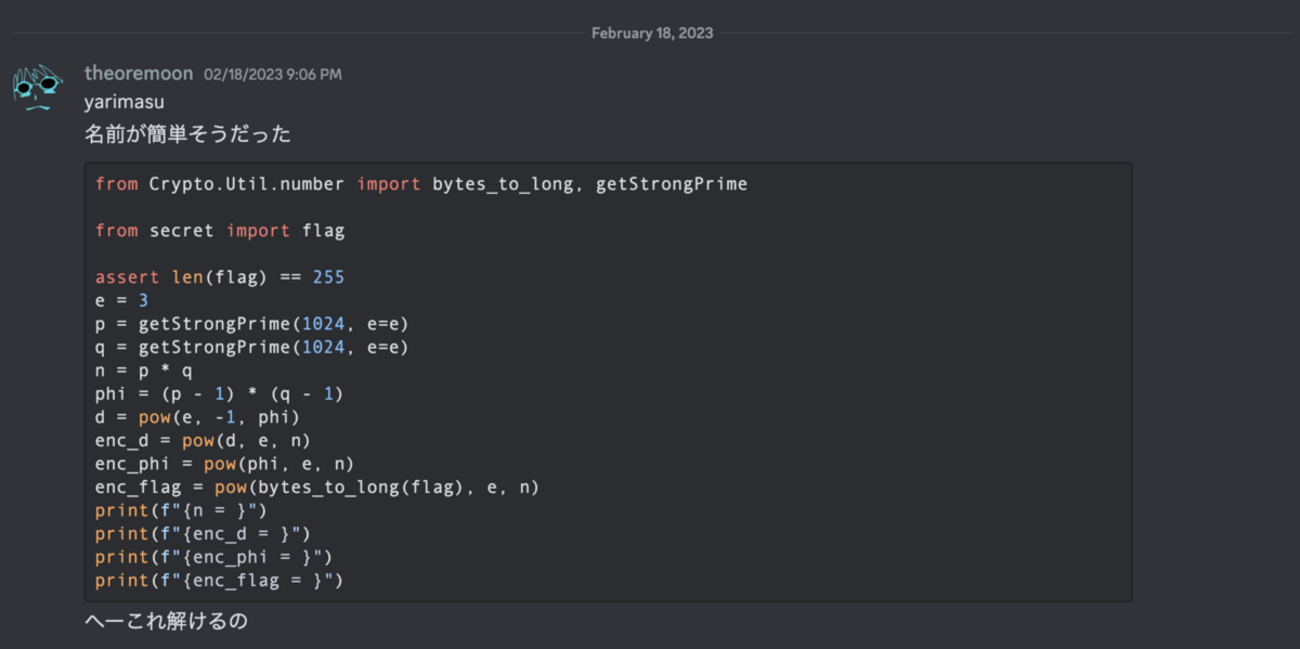
Task: Click the print(f"{n = }") line
Action: (181, 510)
